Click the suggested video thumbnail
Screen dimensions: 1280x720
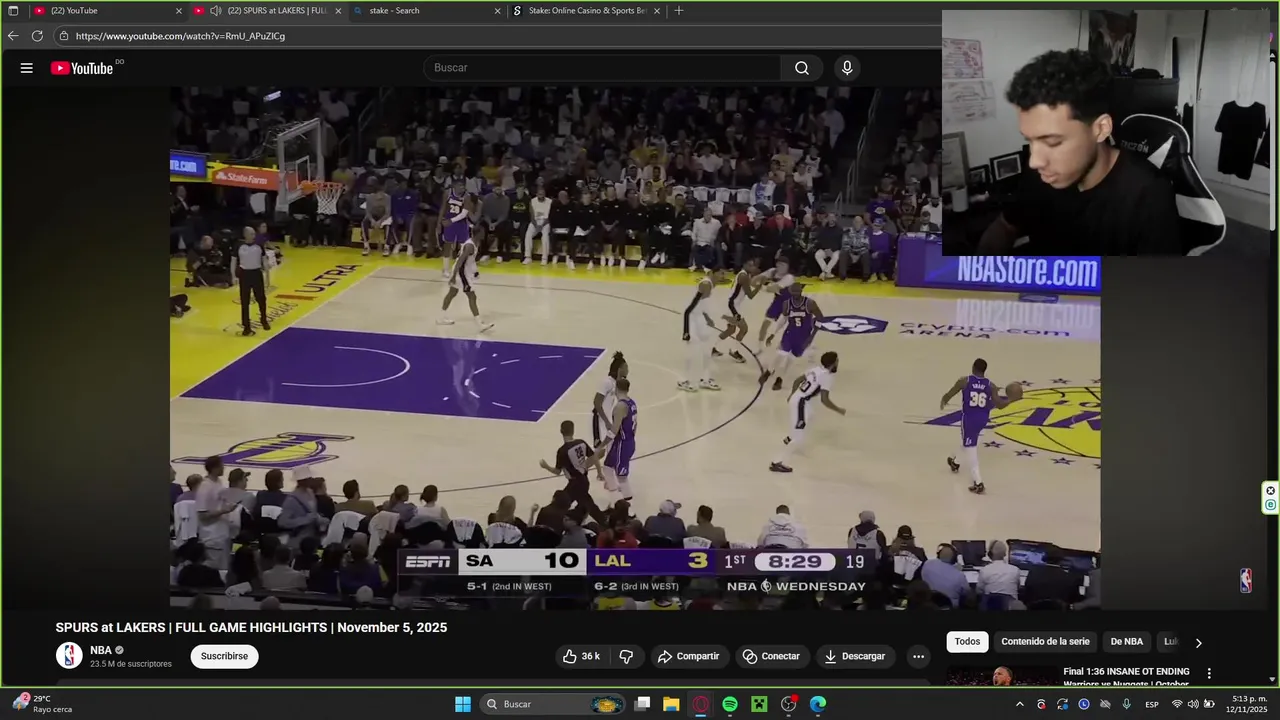1000,677
